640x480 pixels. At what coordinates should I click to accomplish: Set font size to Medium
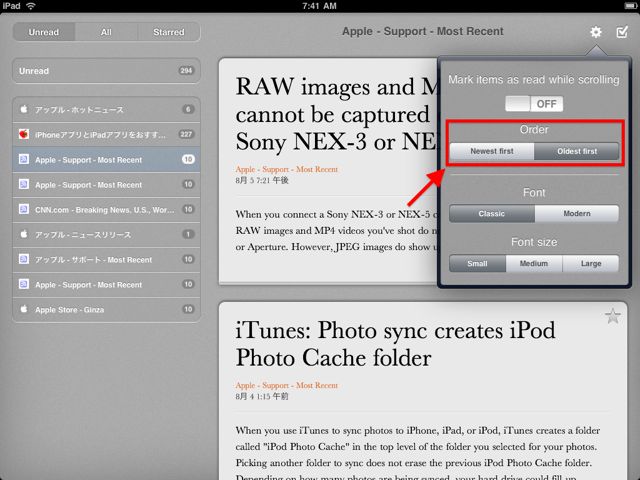coord(534,264)
